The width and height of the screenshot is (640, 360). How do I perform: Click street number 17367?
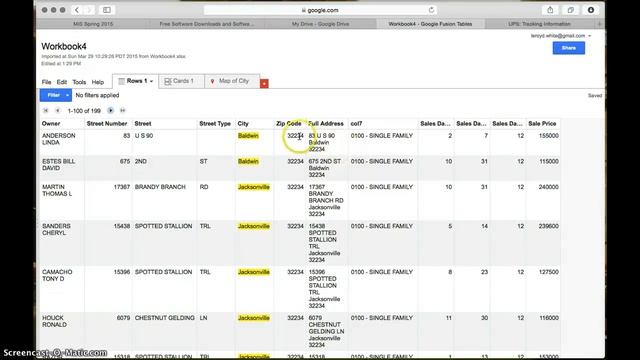coord(122,187)
